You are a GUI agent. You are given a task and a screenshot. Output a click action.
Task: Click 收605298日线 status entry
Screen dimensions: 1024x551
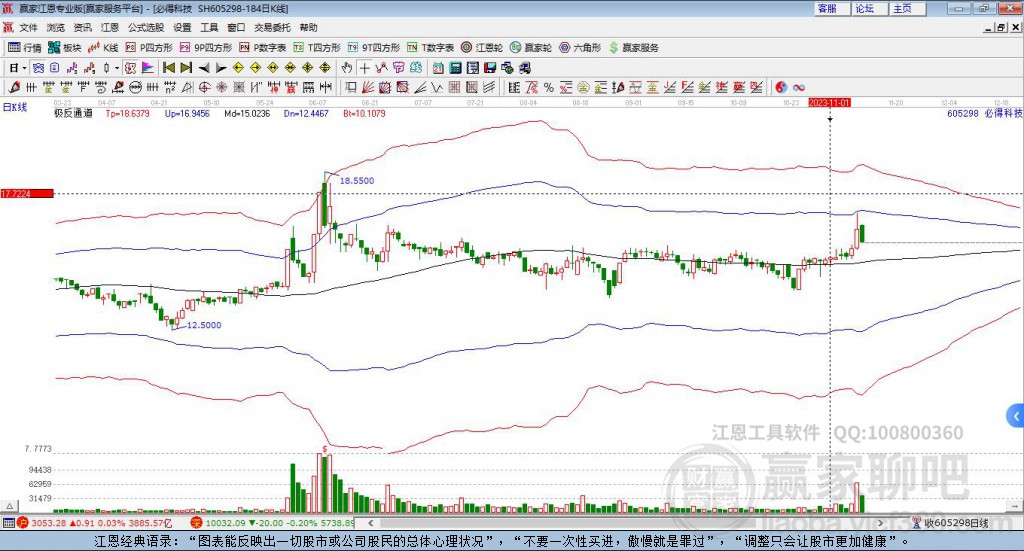(950, 523)
